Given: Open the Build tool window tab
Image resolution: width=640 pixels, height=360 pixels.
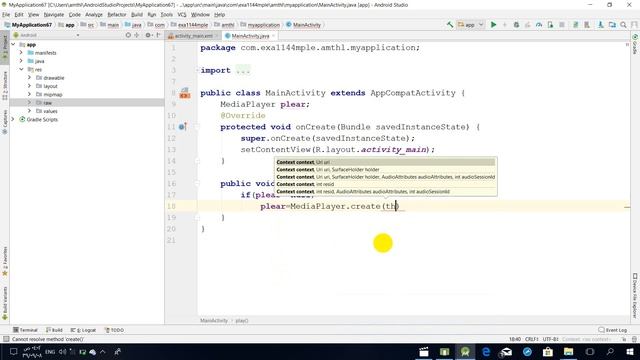Looking at the screenshot, I should click(x=54, y=330).
